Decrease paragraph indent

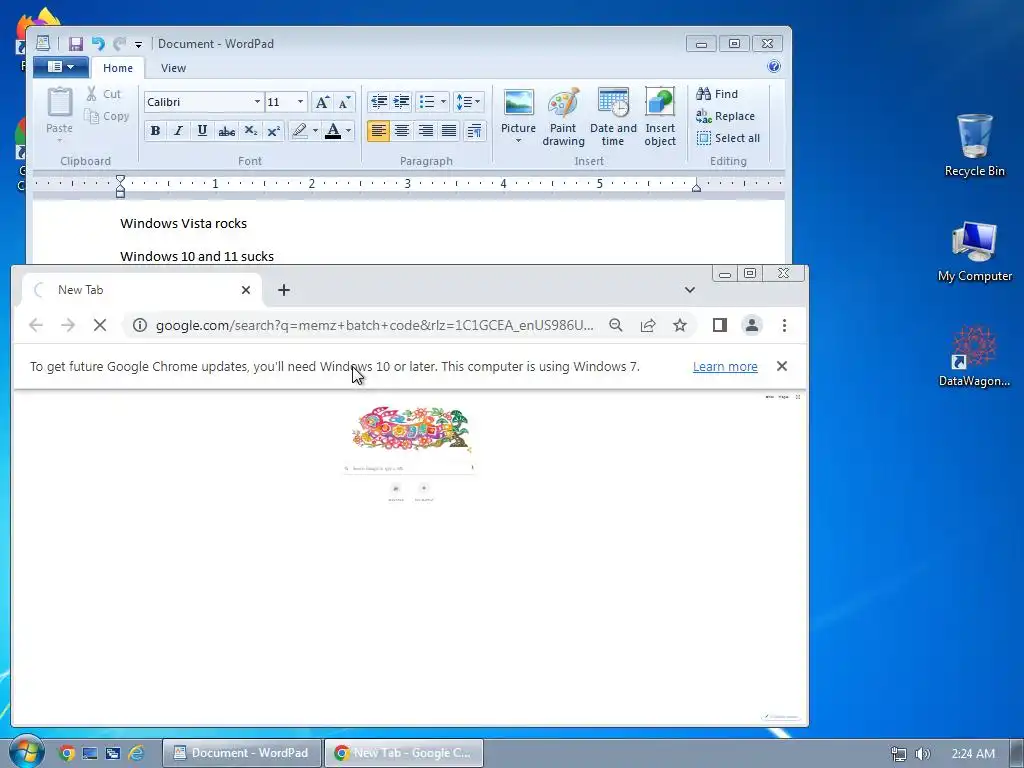[x=379, y=102]
